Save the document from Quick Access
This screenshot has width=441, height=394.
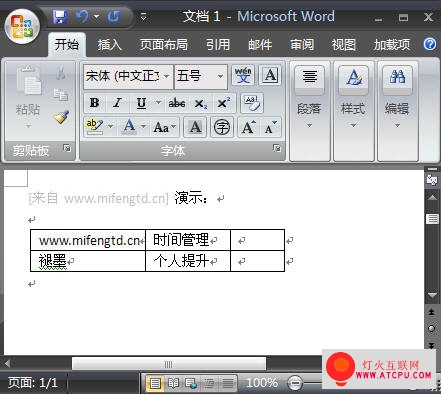(x=60, y=17)
